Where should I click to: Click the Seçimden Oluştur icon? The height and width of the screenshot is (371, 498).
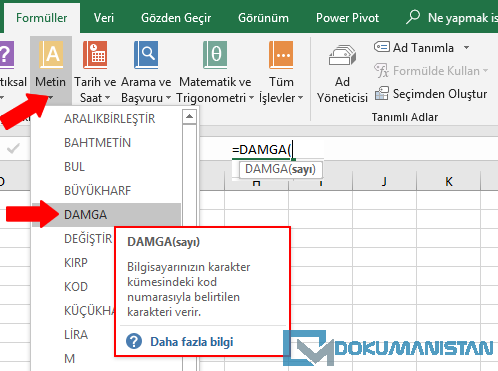click(x=382, y=94)
